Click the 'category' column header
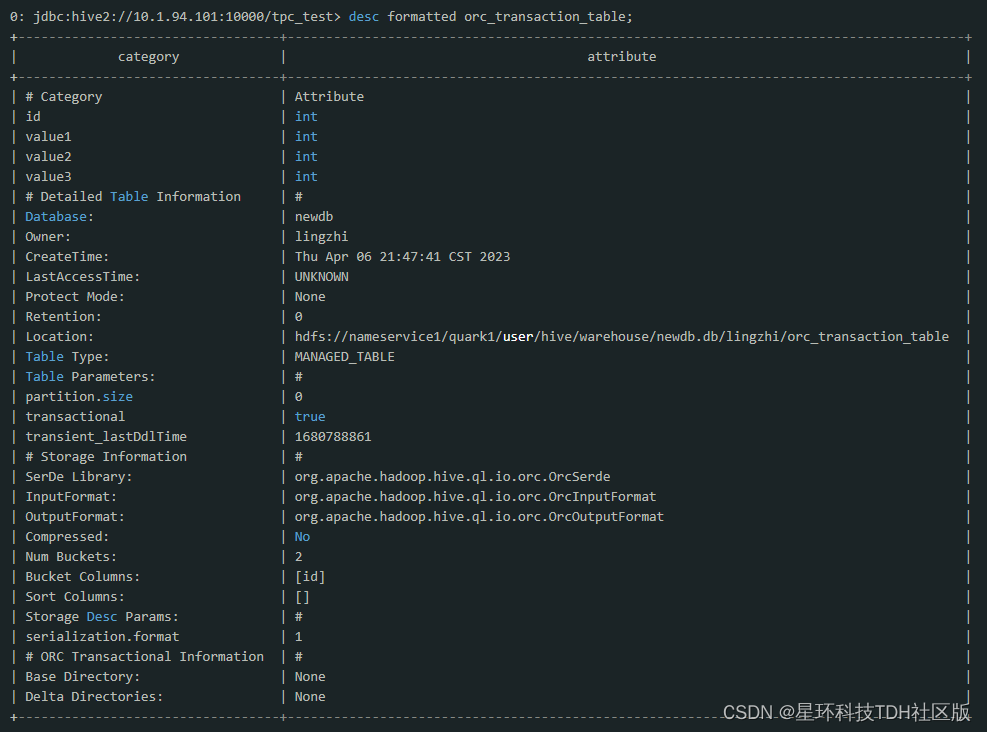This screenshot has width=987, height=732. coord(148,57)
